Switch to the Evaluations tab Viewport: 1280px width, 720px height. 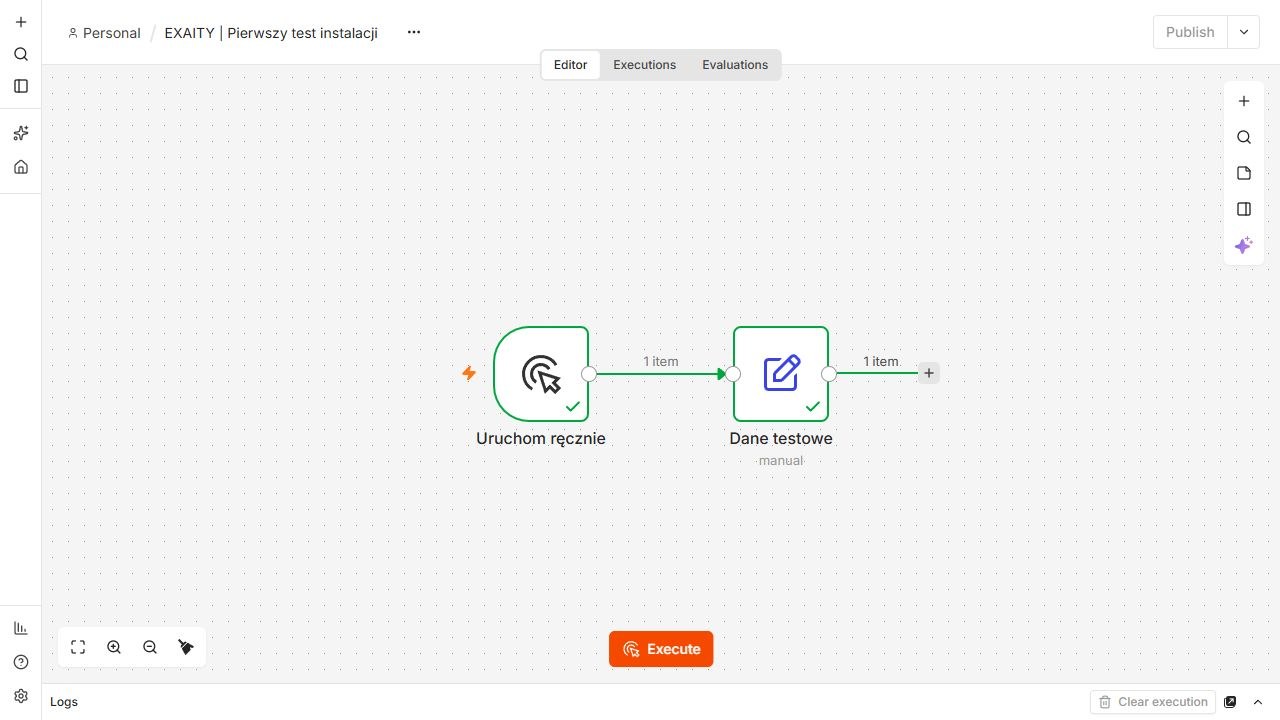point(735,65)
